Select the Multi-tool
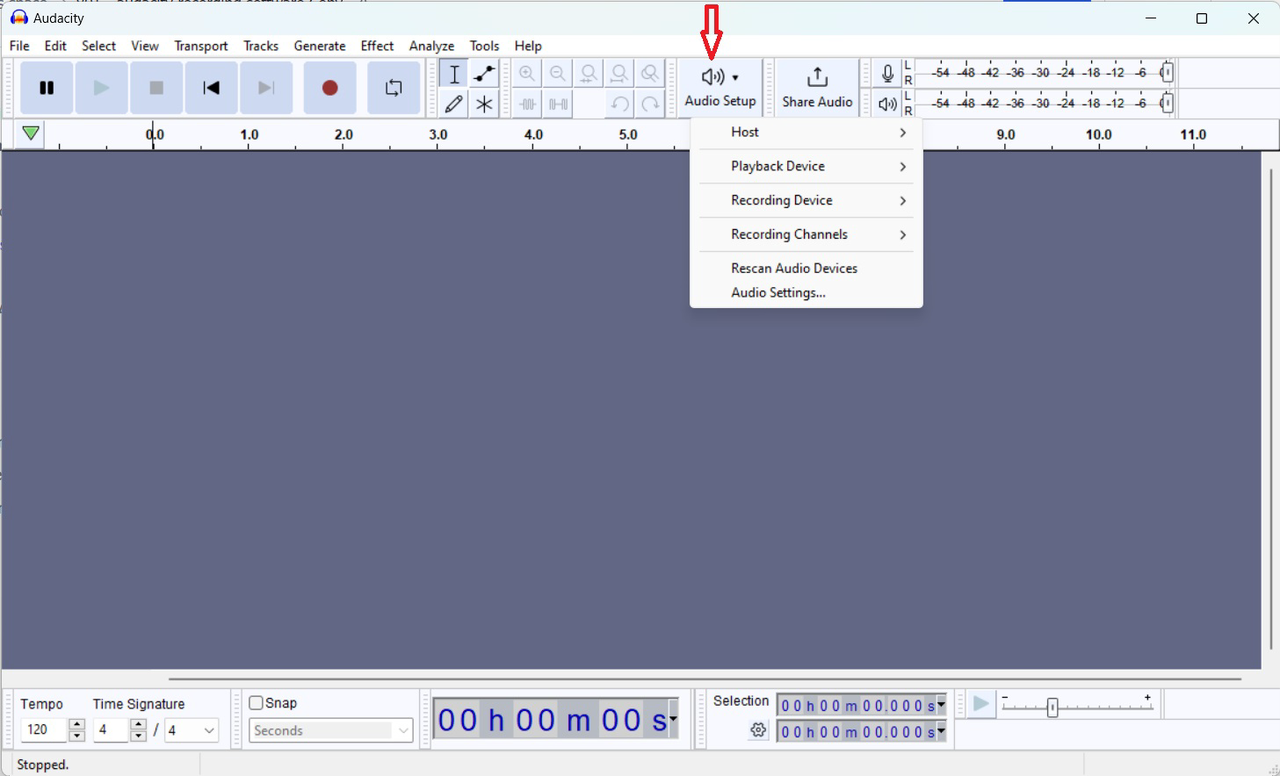Viewport: 1280px width, 776px height. coord(484,104)
